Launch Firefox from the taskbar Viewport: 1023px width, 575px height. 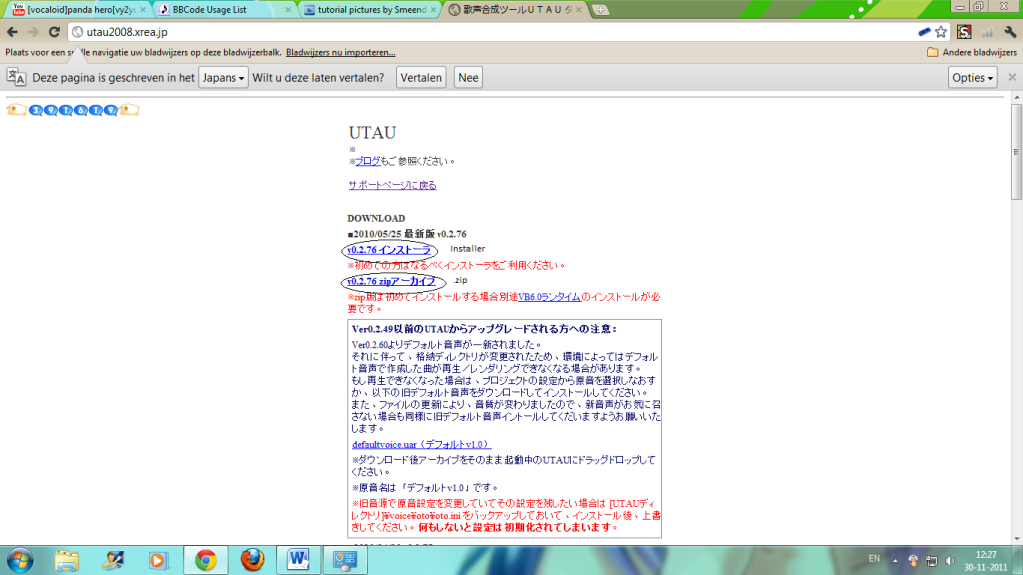(x=252, y=561)
